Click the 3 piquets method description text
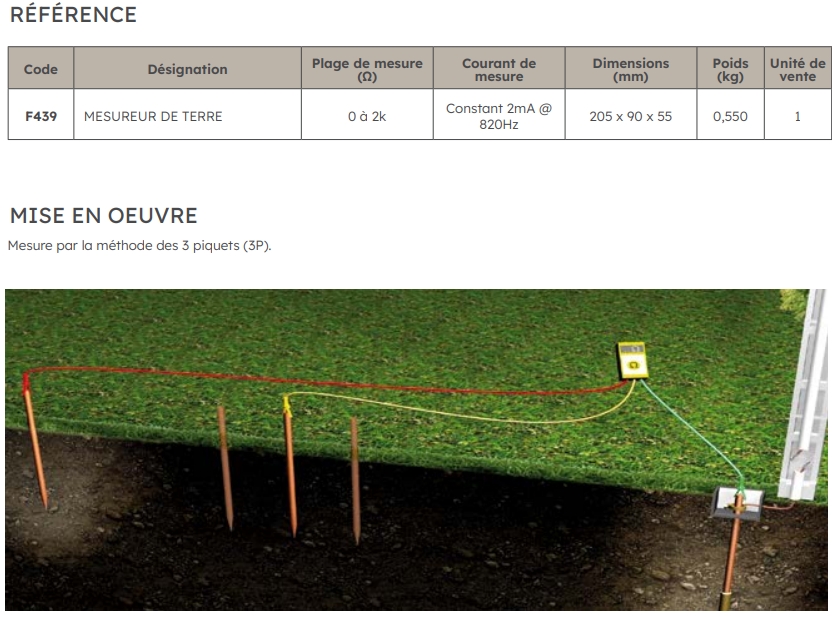Viewport: 832px width, 617px height. click(x=139, y=246)
